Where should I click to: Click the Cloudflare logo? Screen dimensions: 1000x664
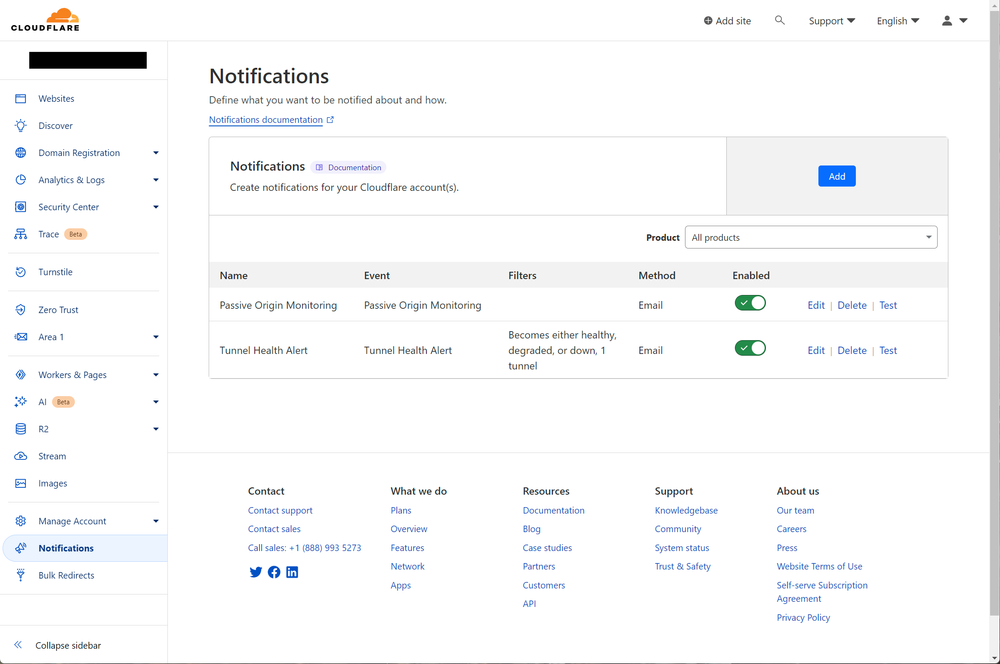tap(45, 20)
